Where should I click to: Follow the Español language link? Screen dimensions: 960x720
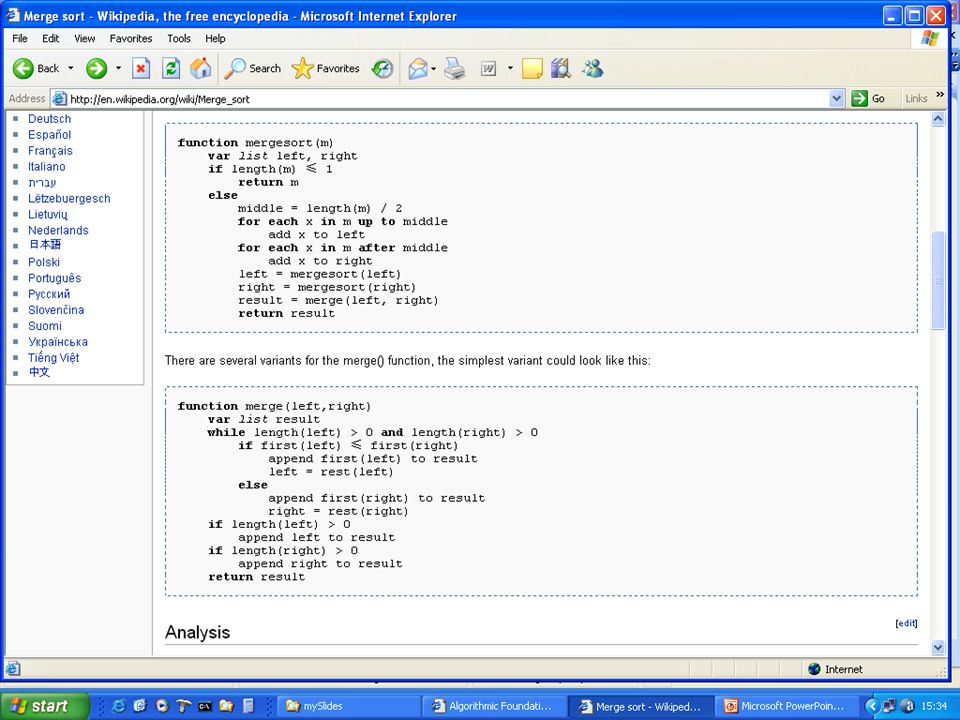[x=50, y=135]
